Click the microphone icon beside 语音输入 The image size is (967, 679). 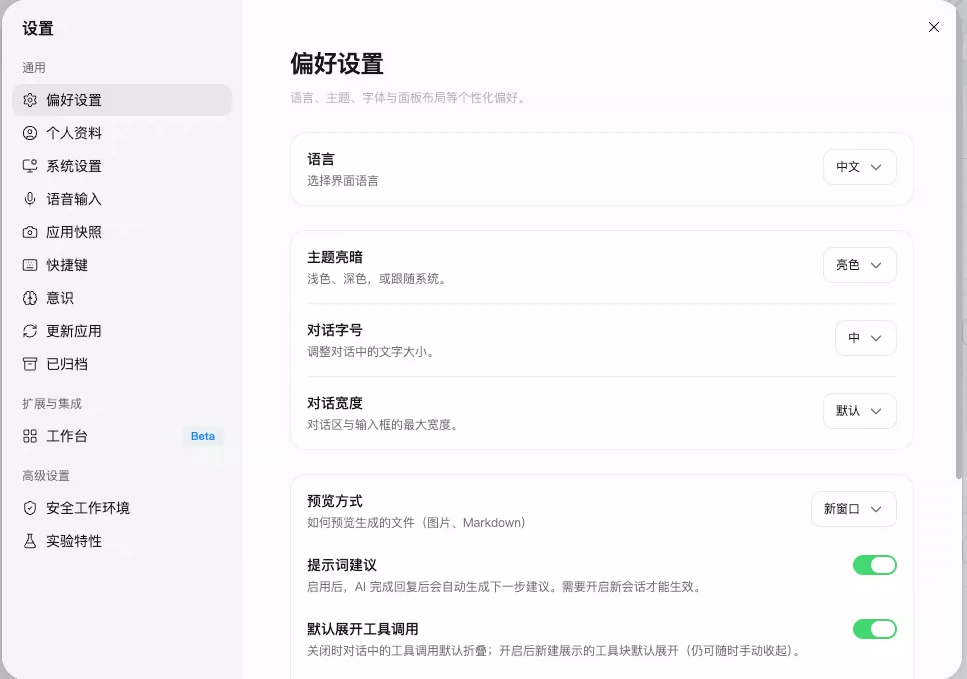30,199
